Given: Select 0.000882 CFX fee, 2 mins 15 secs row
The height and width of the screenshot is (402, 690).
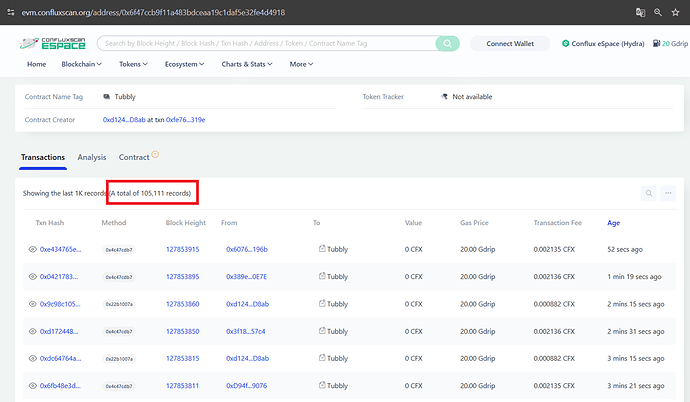Looking at the screenshot, I should [x=554, y=304].
